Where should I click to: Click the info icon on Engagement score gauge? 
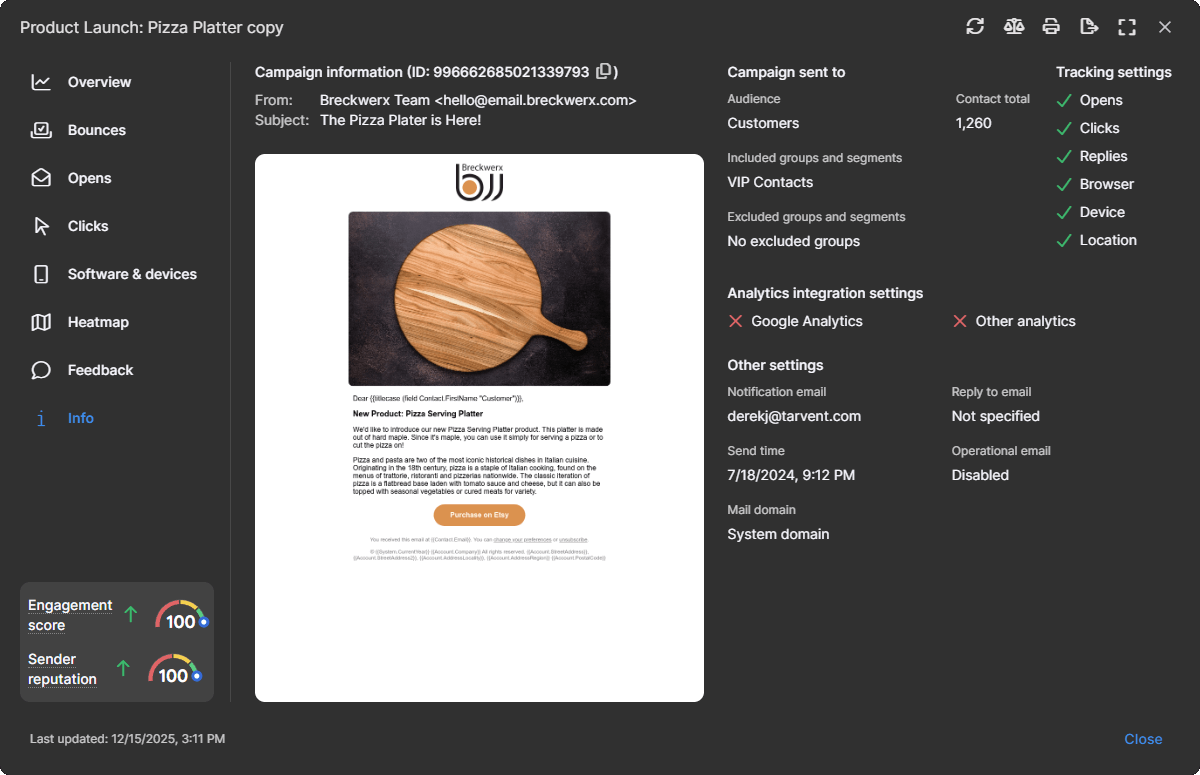204,622
